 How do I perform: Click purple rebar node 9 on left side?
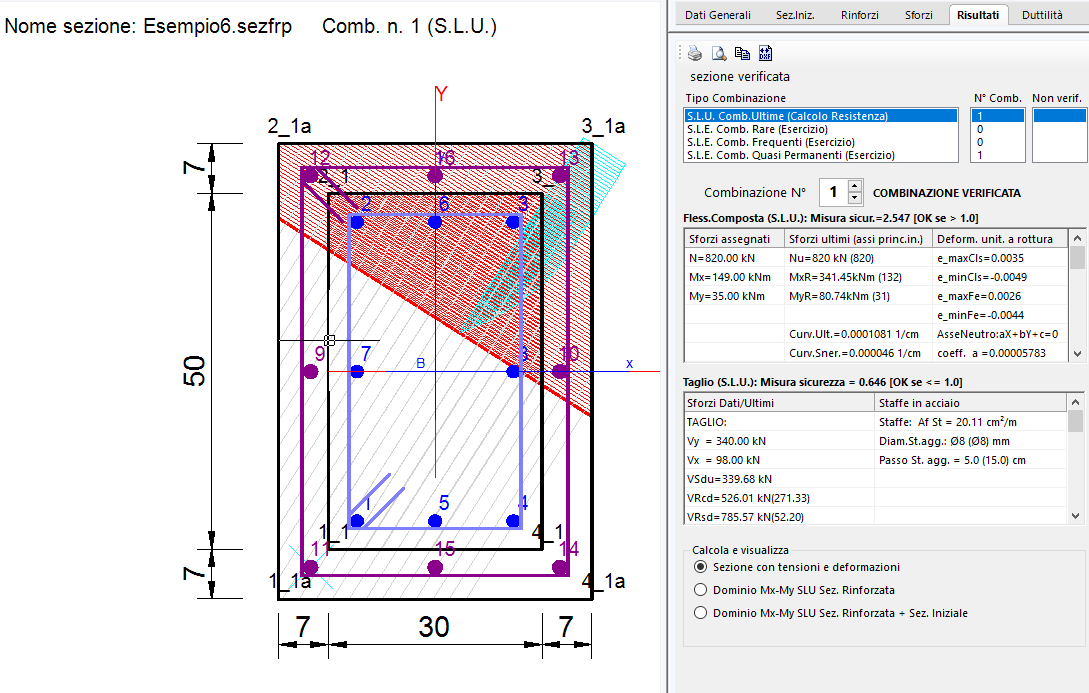click(310, 371)
